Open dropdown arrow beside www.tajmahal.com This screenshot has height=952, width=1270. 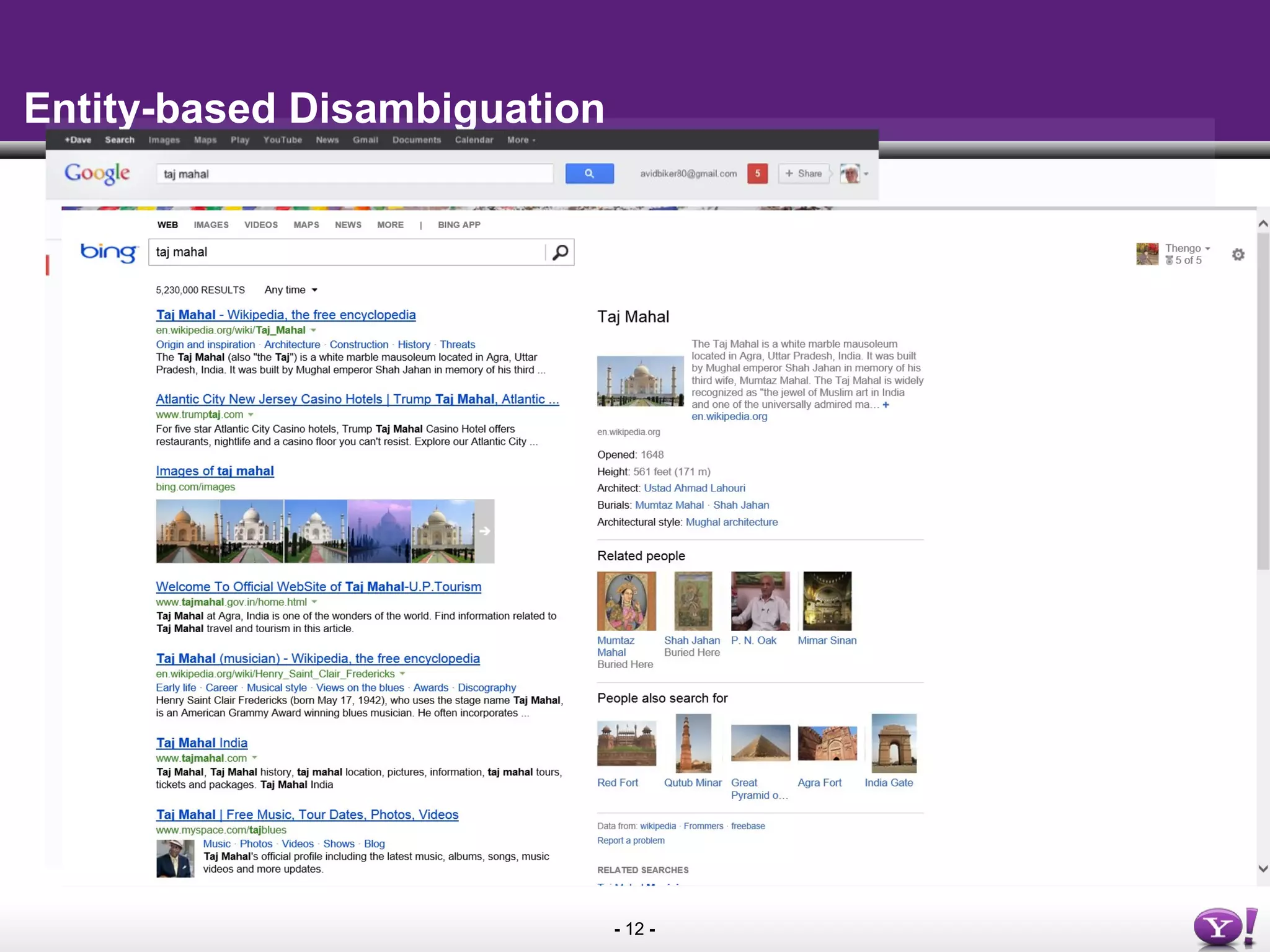click(254, 758)
